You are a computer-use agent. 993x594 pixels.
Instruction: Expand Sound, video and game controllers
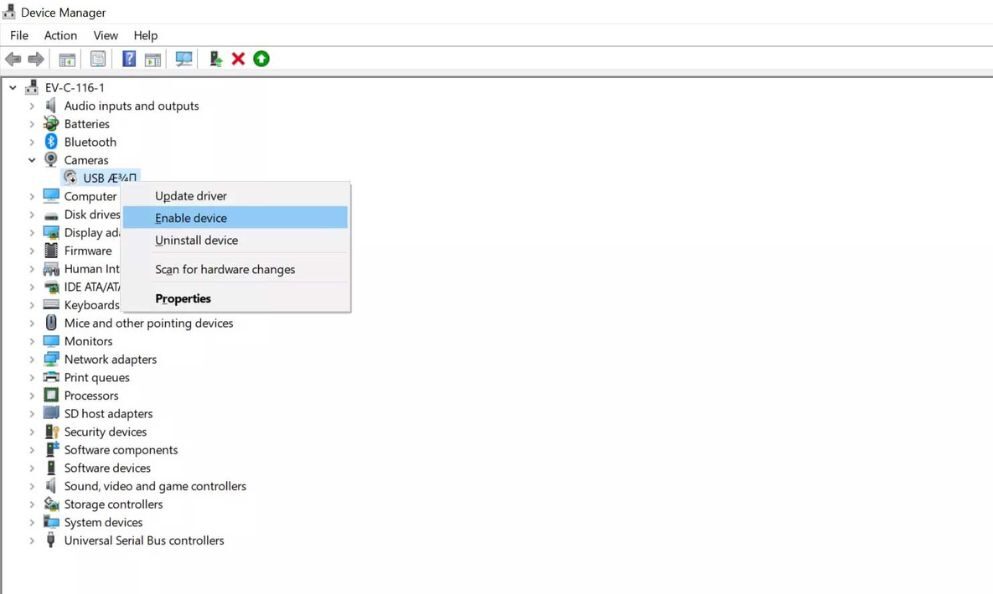tap(32, 487)
